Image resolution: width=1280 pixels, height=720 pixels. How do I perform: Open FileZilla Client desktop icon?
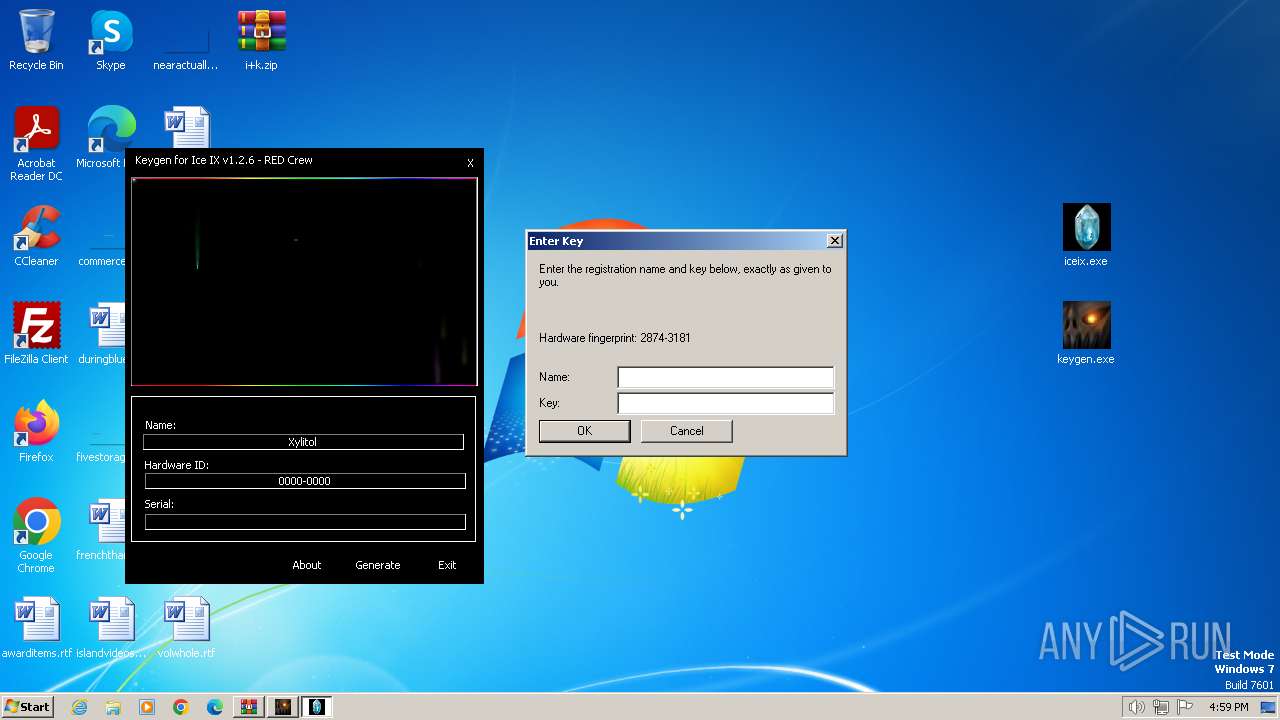pos(36,334)
